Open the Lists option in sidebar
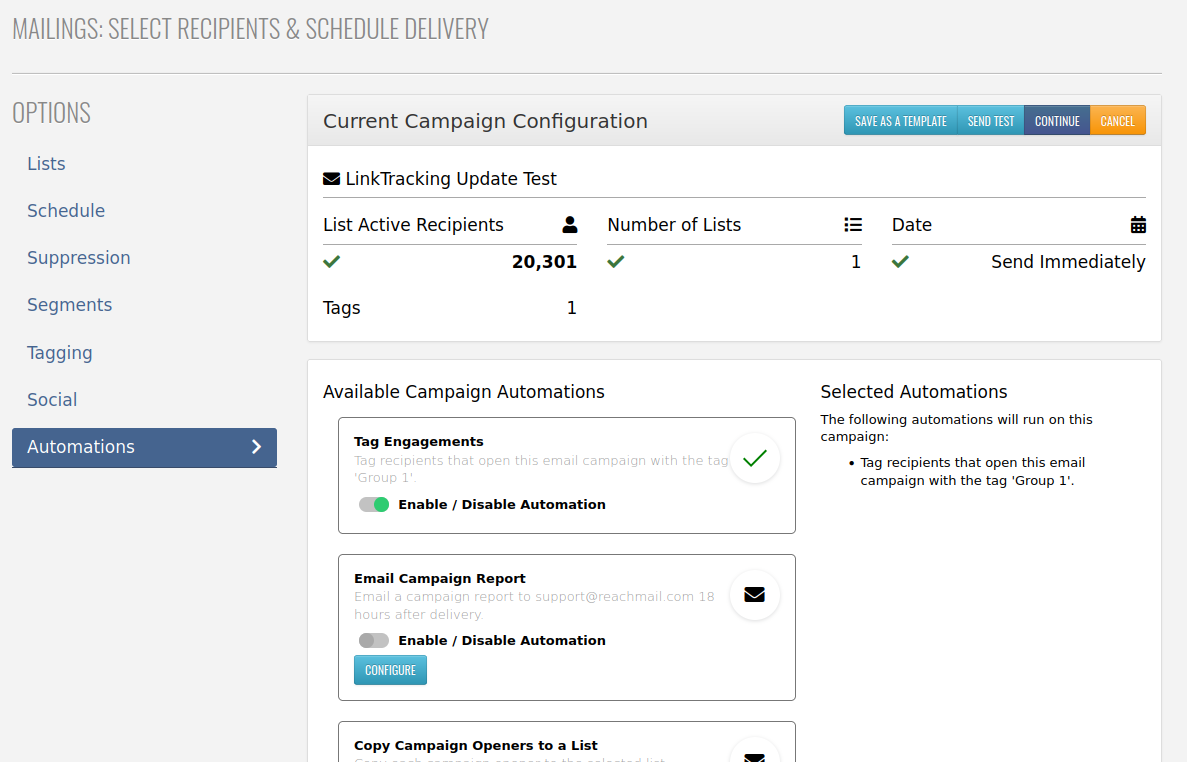The image size is (1187, 762). click(46, 164)
